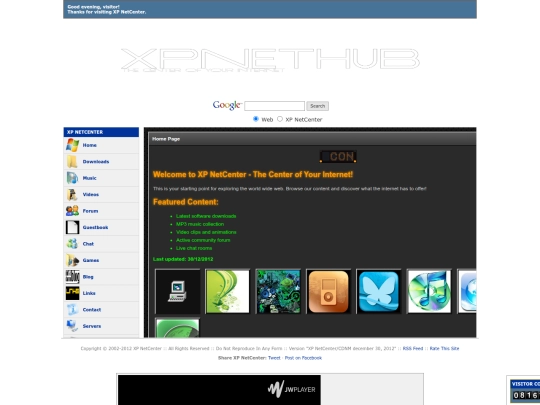Click the Blog icon in sidebar
Image resolution: width=540 pixels, height=405 pixels.
(x=72, y=277)
